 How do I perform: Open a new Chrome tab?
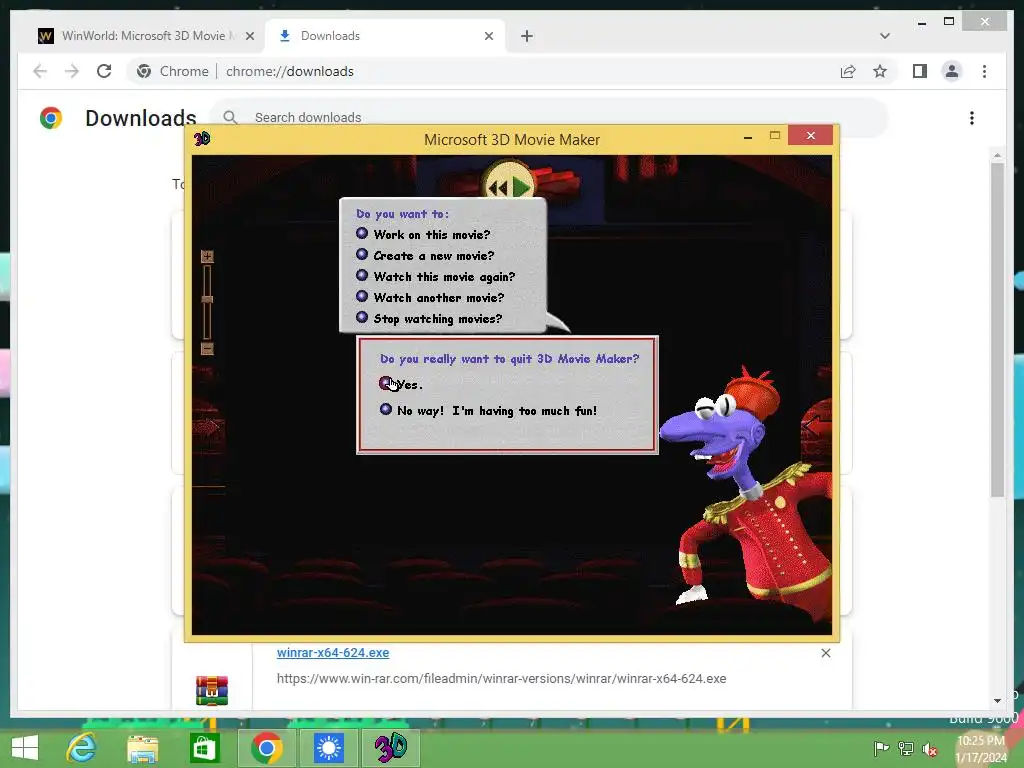pyautogui.click(x=527, y=36)
